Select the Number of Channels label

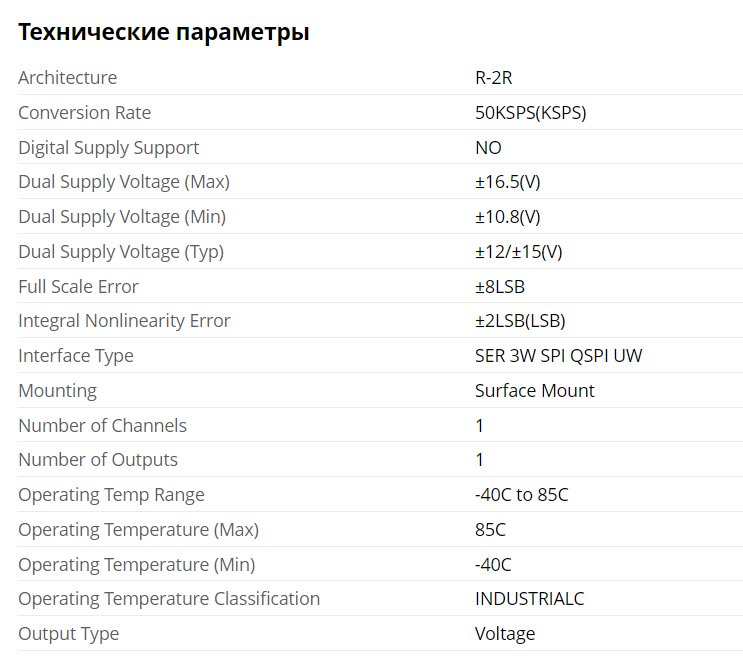pos(102,426)
